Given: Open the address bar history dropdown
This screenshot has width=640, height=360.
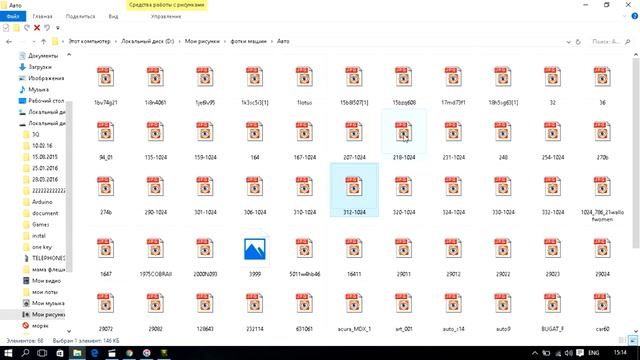Looking at the screenshot, I should 569,42.
